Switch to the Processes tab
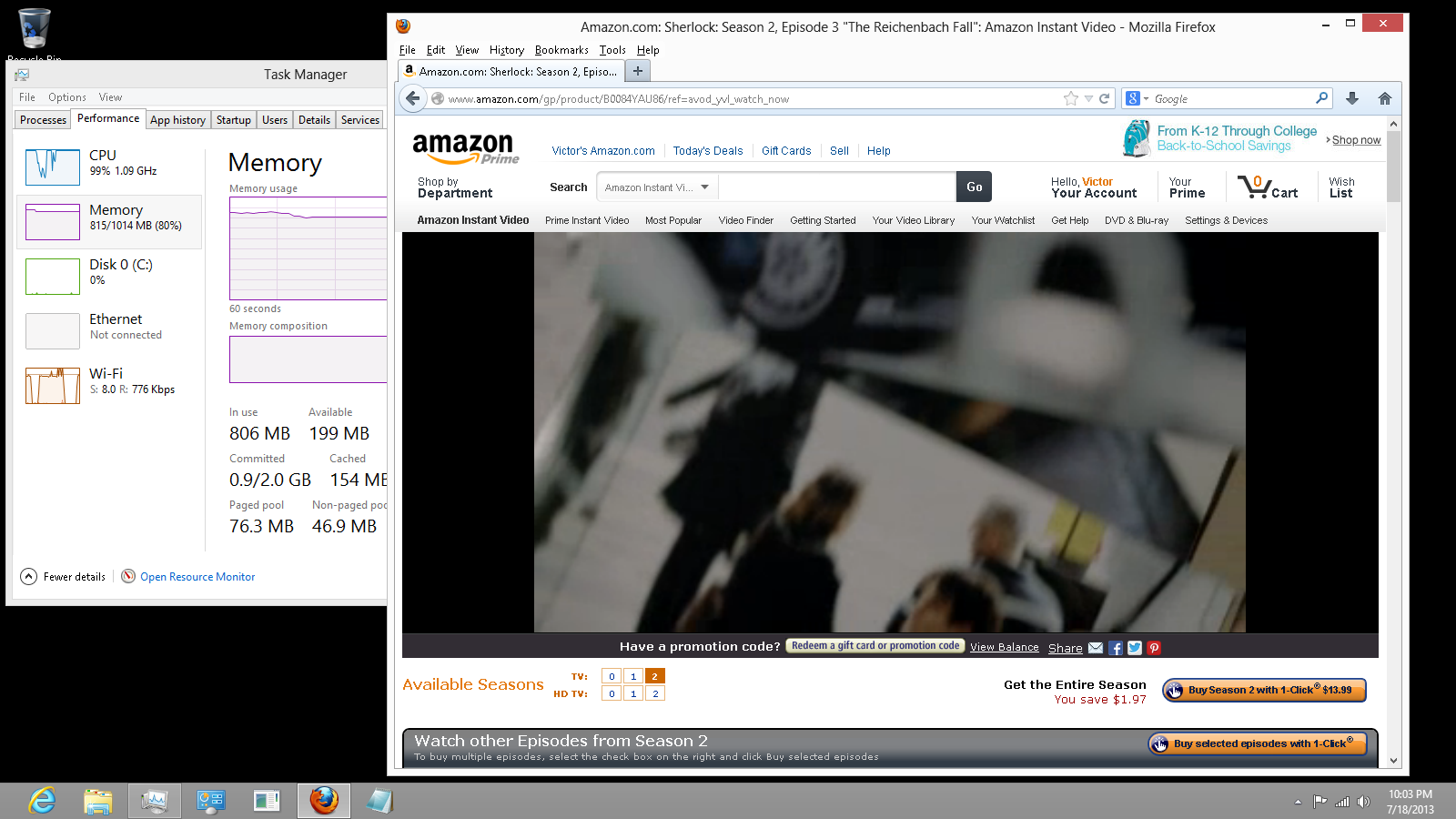Screen dimensions: 1456x819 pyautogui.click(x=43, y=120)
